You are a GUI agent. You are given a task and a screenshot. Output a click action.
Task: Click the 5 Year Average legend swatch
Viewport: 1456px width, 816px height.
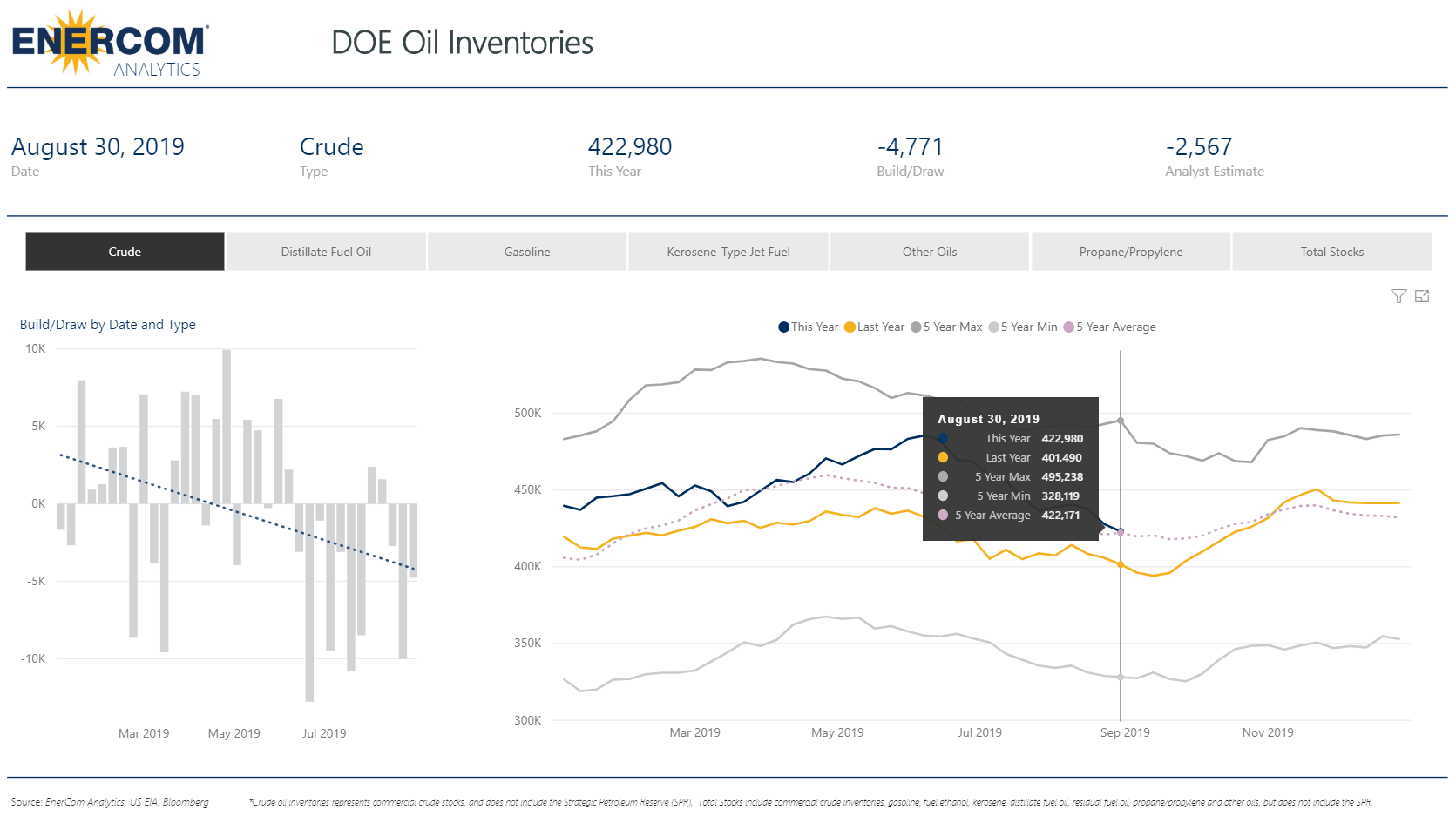point(1068,327)
